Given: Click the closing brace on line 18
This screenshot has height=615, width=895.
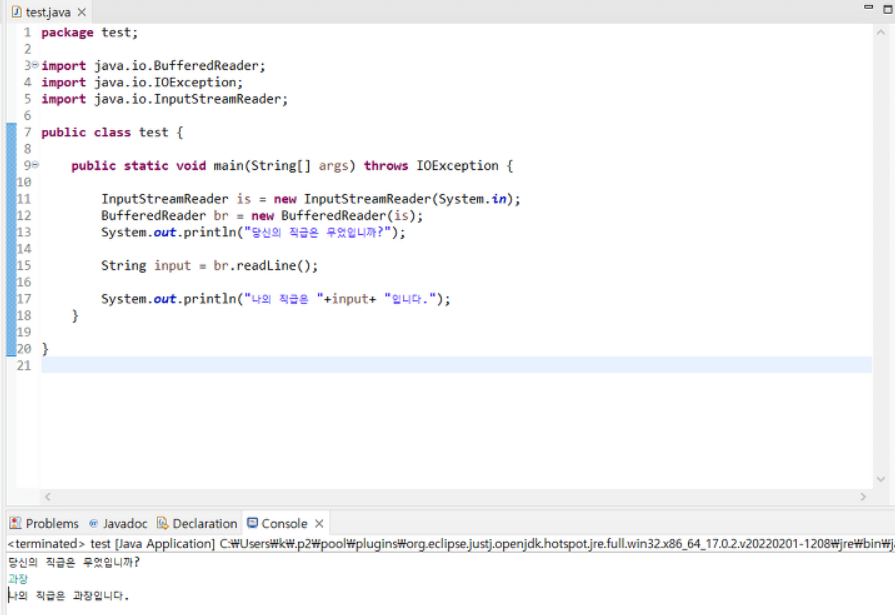Looking at the screenshot, I should 75,315.
